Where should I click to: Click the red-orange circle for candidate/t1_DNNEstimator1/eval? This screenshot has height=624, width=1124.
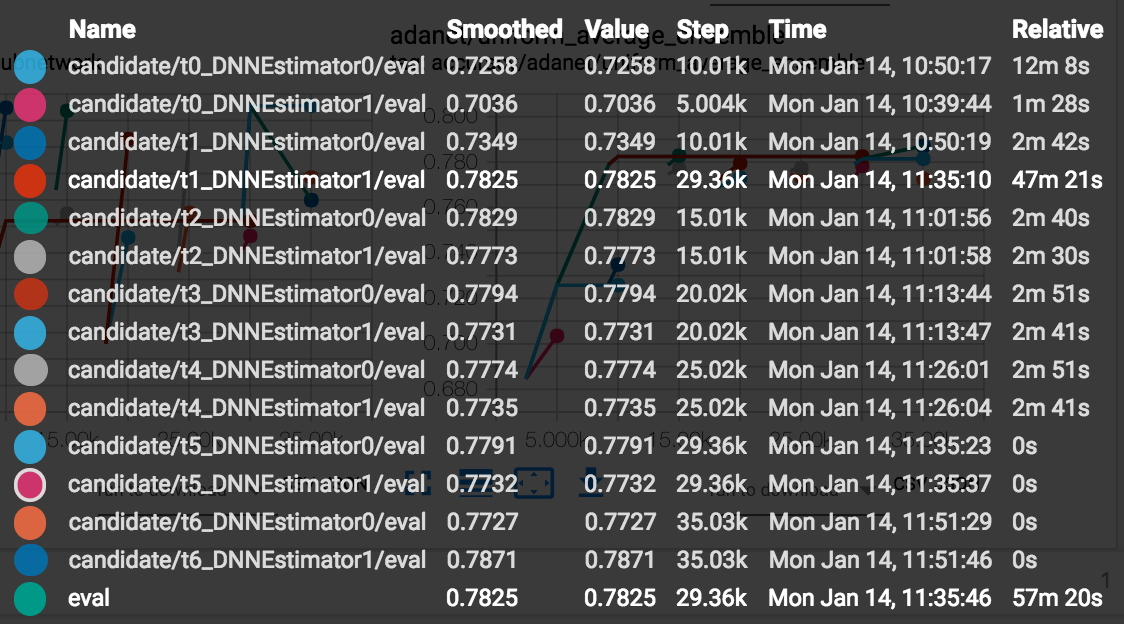[x=30, y=181]
